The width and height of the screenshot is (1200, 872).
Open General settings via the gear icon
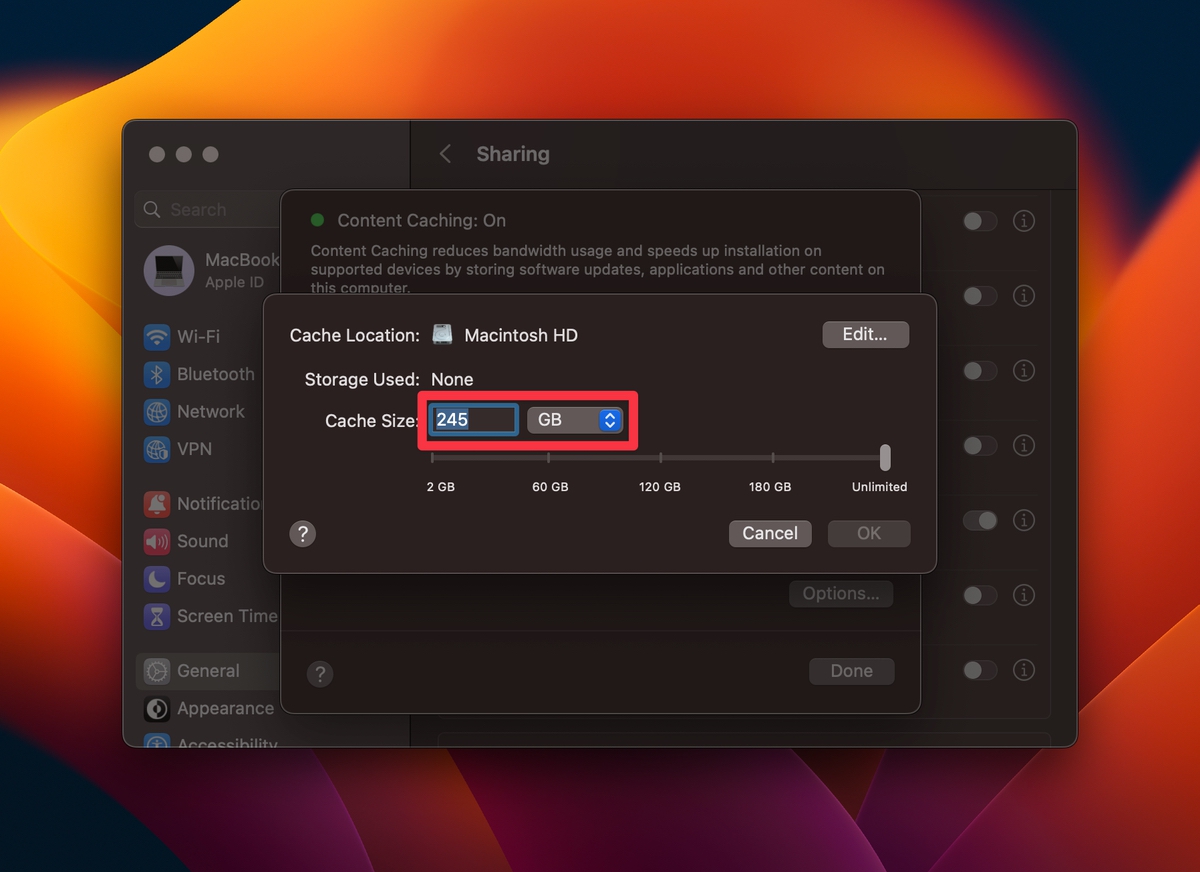(157, 671)
